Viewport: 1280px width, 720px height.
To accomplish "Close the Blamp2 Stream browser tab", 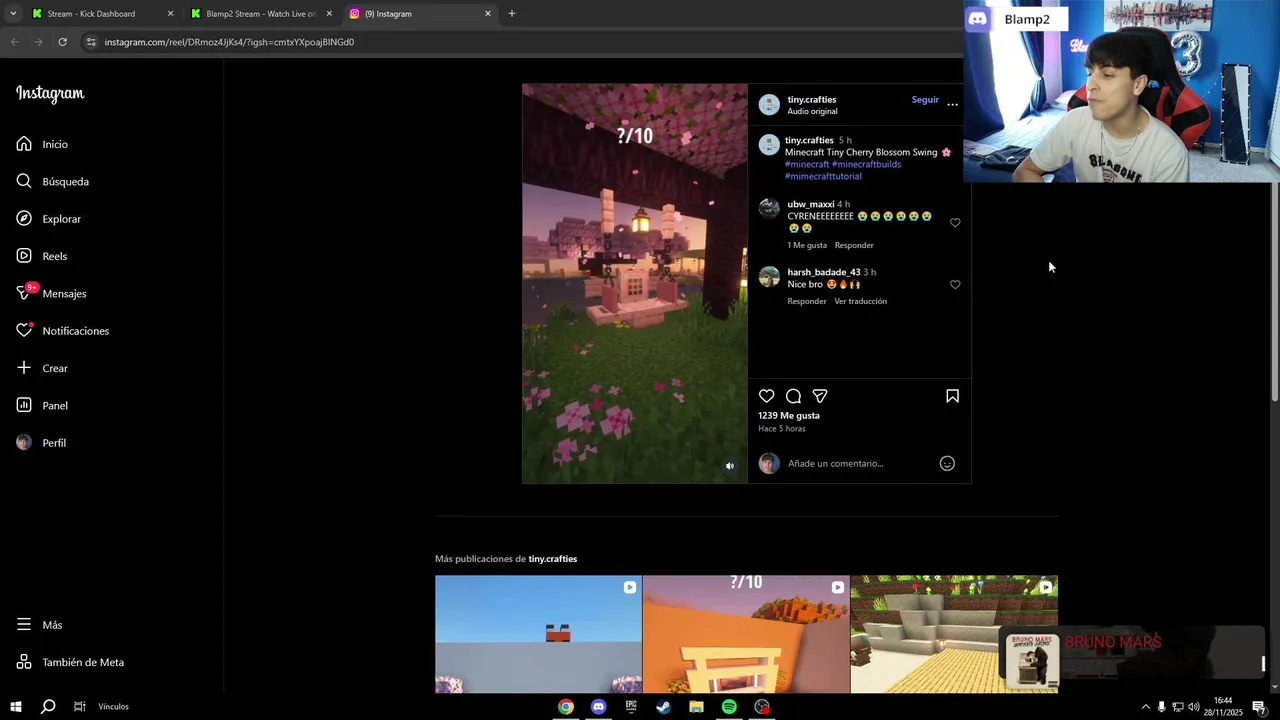I will coord(329,14).
